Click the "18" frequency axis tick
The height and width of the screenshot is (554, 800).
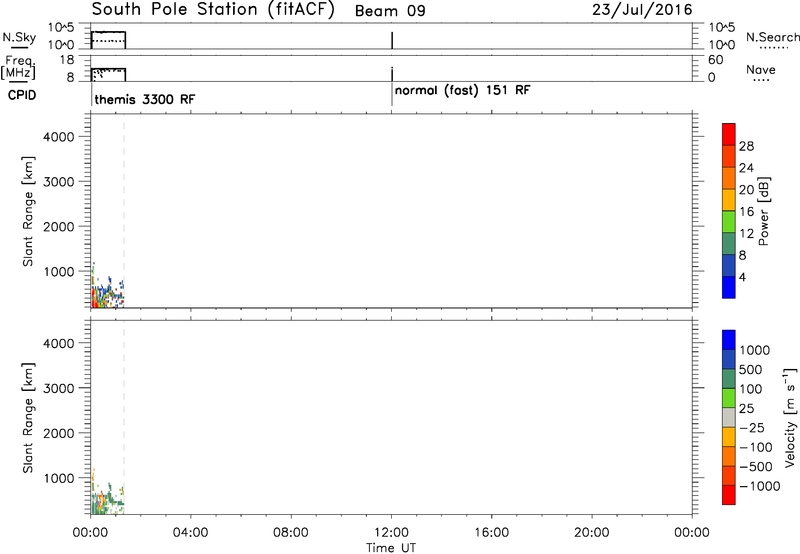67,60
